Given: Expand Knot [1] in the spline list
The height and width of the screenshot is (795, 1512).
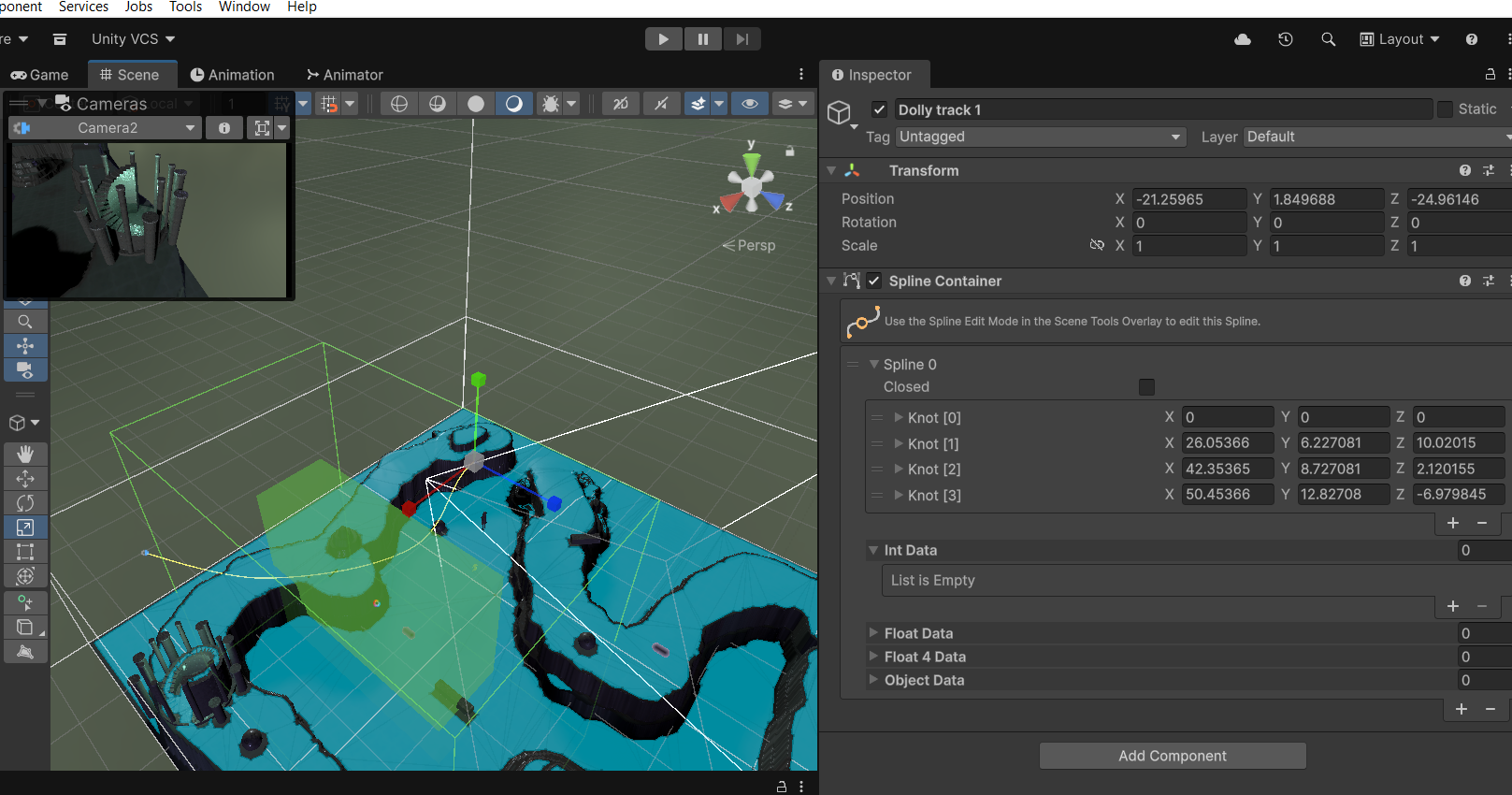Looking at the screenshot, I should [899, 443].
